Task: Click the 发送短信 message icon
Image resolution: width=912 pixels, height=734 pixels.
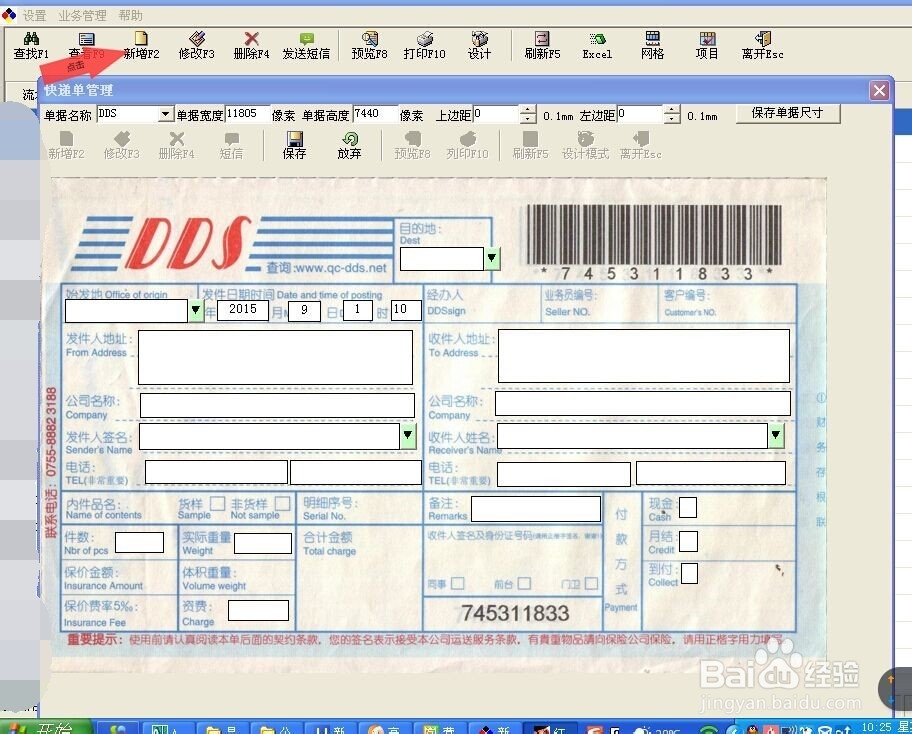Action: click(x=307, y=39)
